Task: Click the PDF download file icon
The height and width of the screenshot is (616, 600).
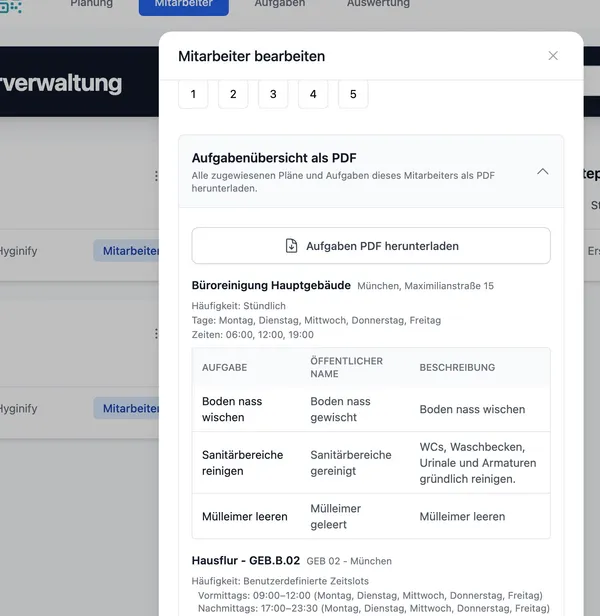Action: (292, 246)
